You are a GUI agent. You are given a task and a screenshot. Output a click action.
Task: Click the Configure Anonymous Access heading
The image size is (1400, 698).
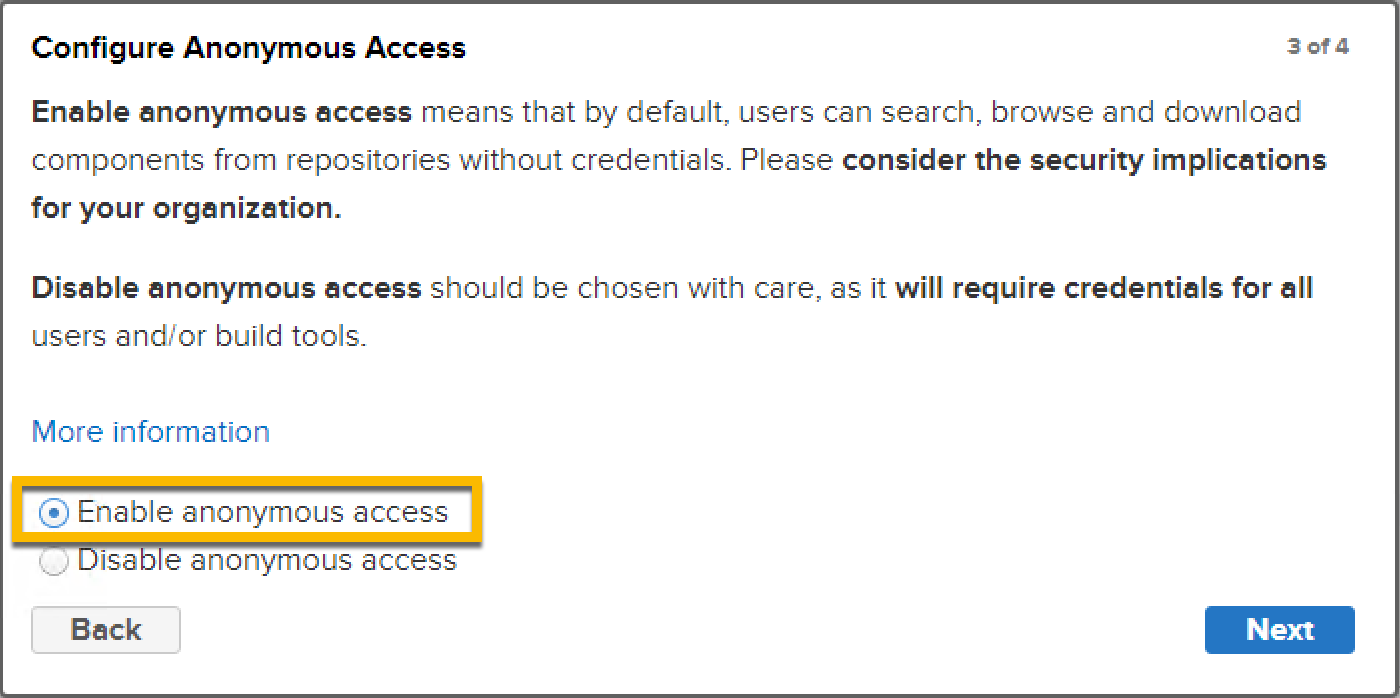tap(249, 48)
